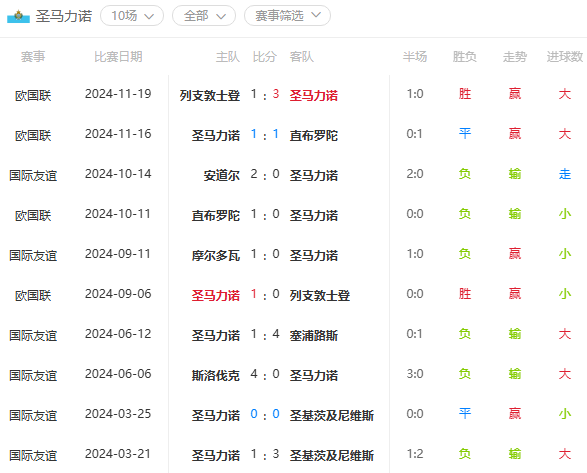Click 圣基茨及尼维斯 in the 2024-03-25 row

332,415
